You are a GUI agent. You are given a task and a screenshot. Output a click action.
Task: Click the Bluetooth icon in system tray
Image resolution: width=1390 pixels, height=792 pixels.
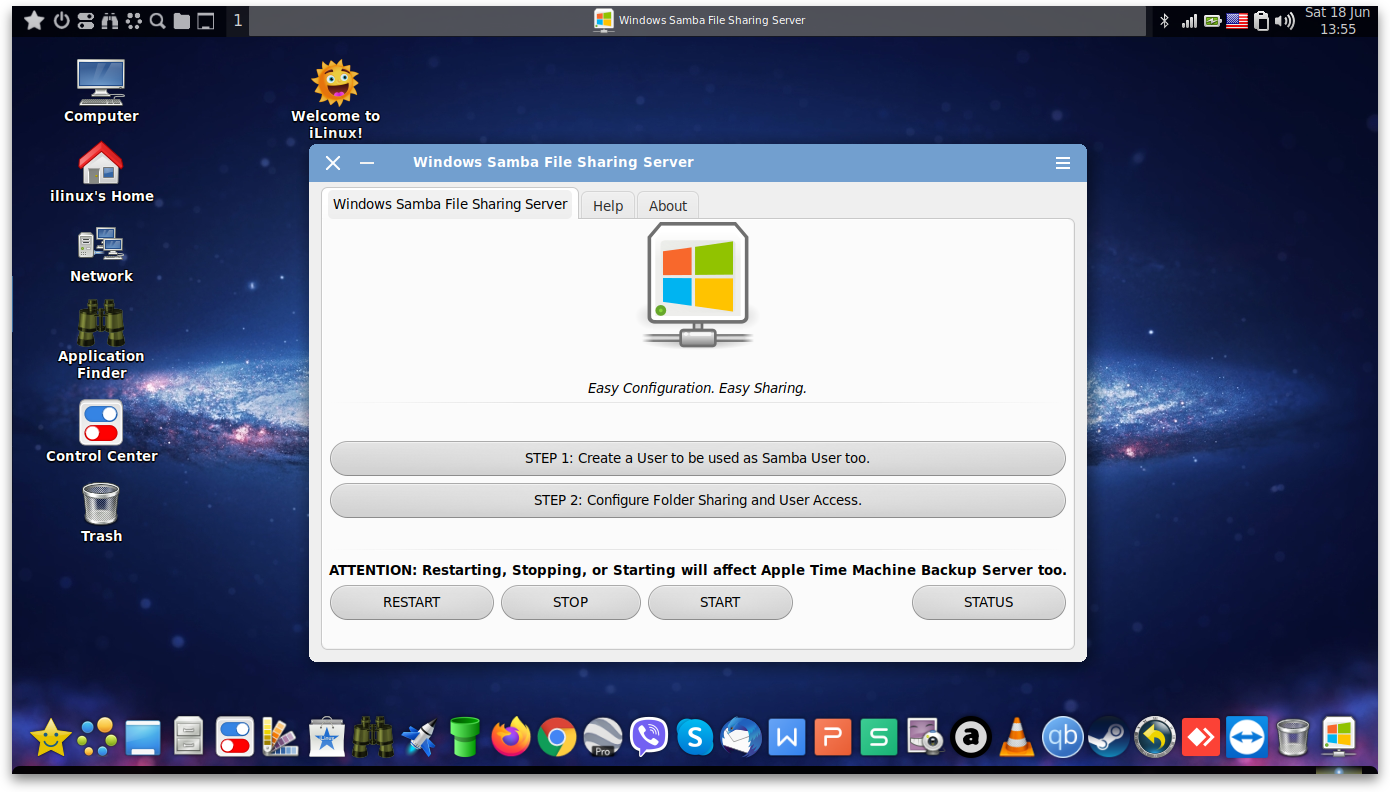(x=1164, y=20)
